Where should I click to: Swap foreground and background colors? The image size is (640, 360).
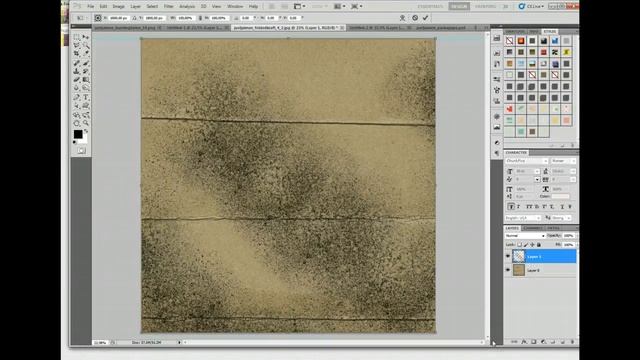(86, 131)
